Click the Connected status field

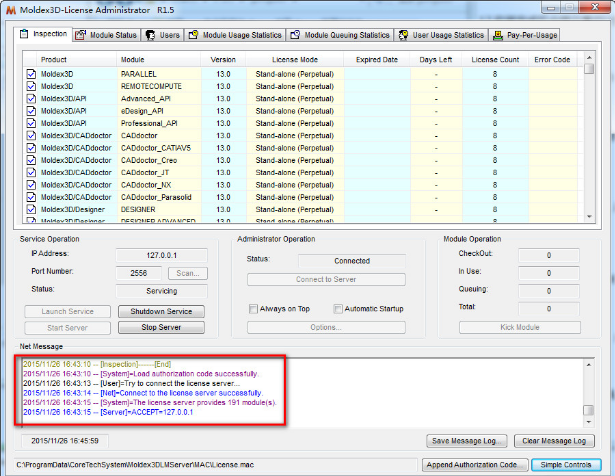click(x=352, y=261)
